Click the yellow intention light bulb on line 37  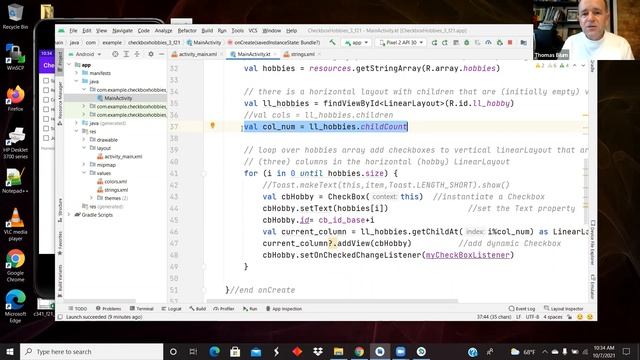(x=213, y=126)
